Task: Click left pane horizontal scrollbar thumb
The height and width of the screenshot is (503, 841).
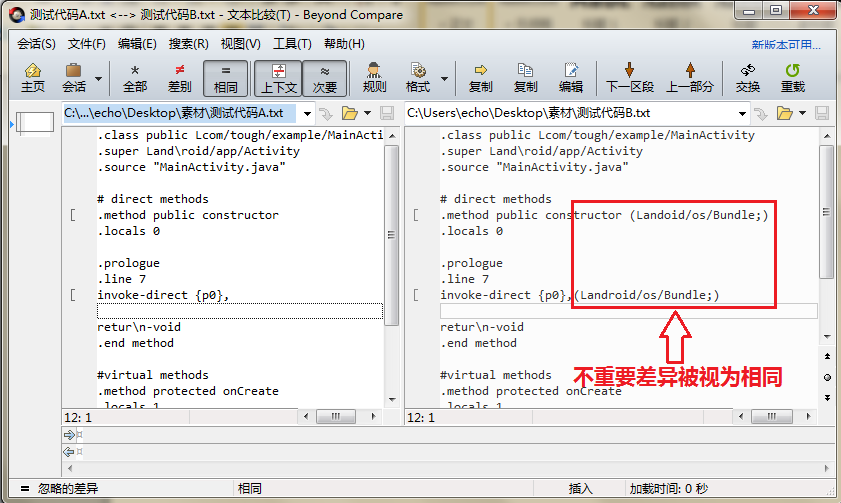Action: click(336, 416)
